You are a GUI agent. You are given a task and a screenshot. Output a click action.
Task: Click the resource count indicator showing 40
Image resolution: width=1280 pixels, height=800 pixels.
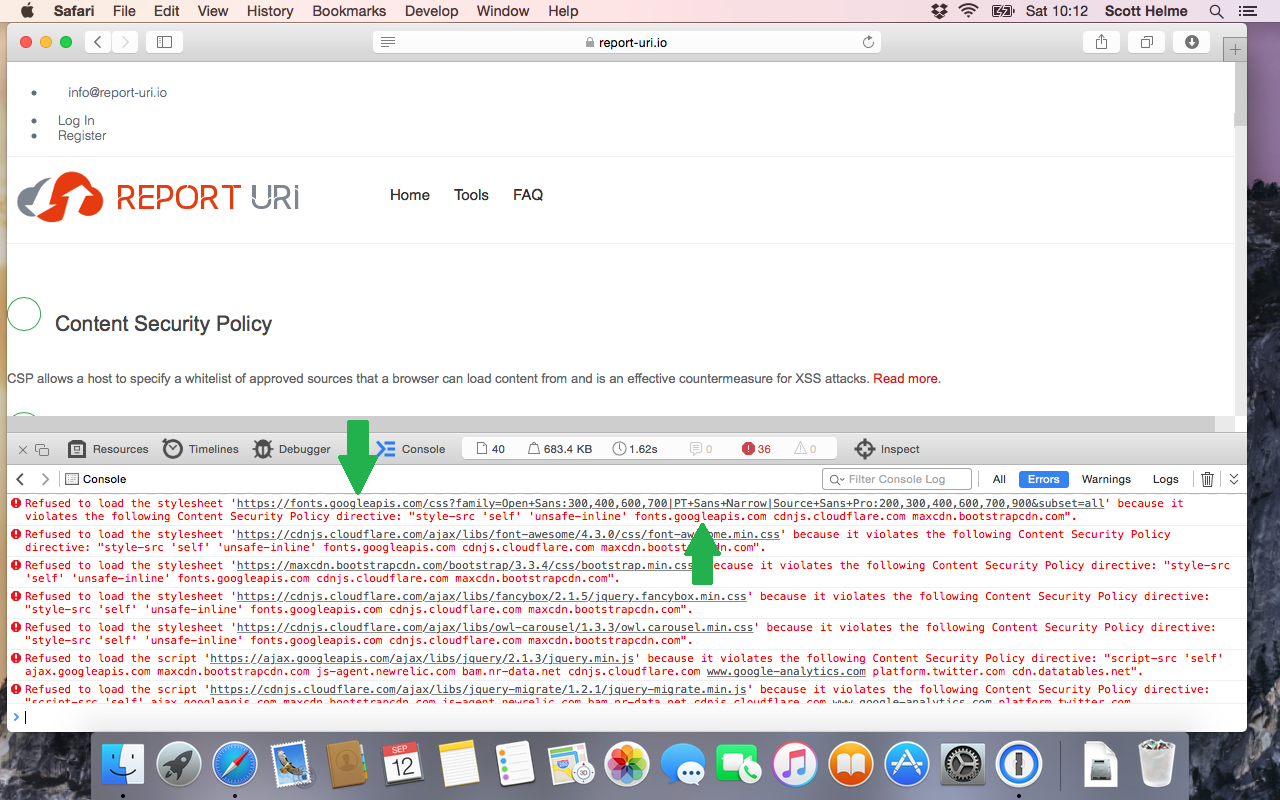click(490, 449)
